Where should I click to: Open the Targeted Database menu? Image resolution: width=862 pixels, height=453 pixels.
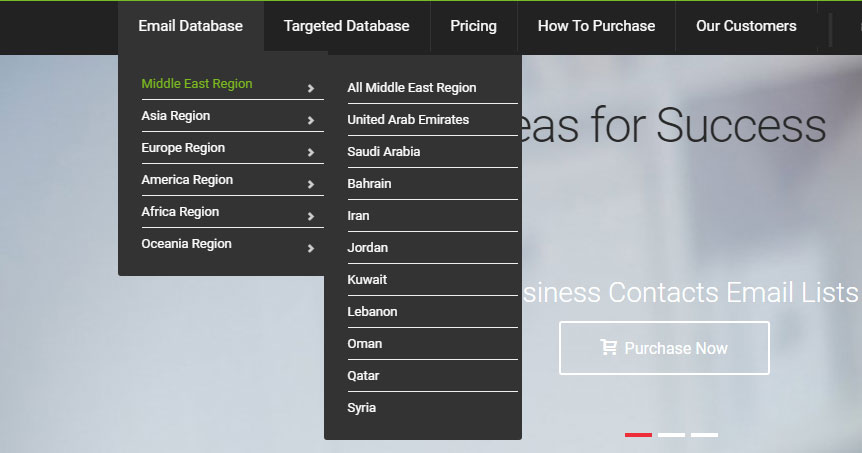pyautogui.click(x=346, y=26)
